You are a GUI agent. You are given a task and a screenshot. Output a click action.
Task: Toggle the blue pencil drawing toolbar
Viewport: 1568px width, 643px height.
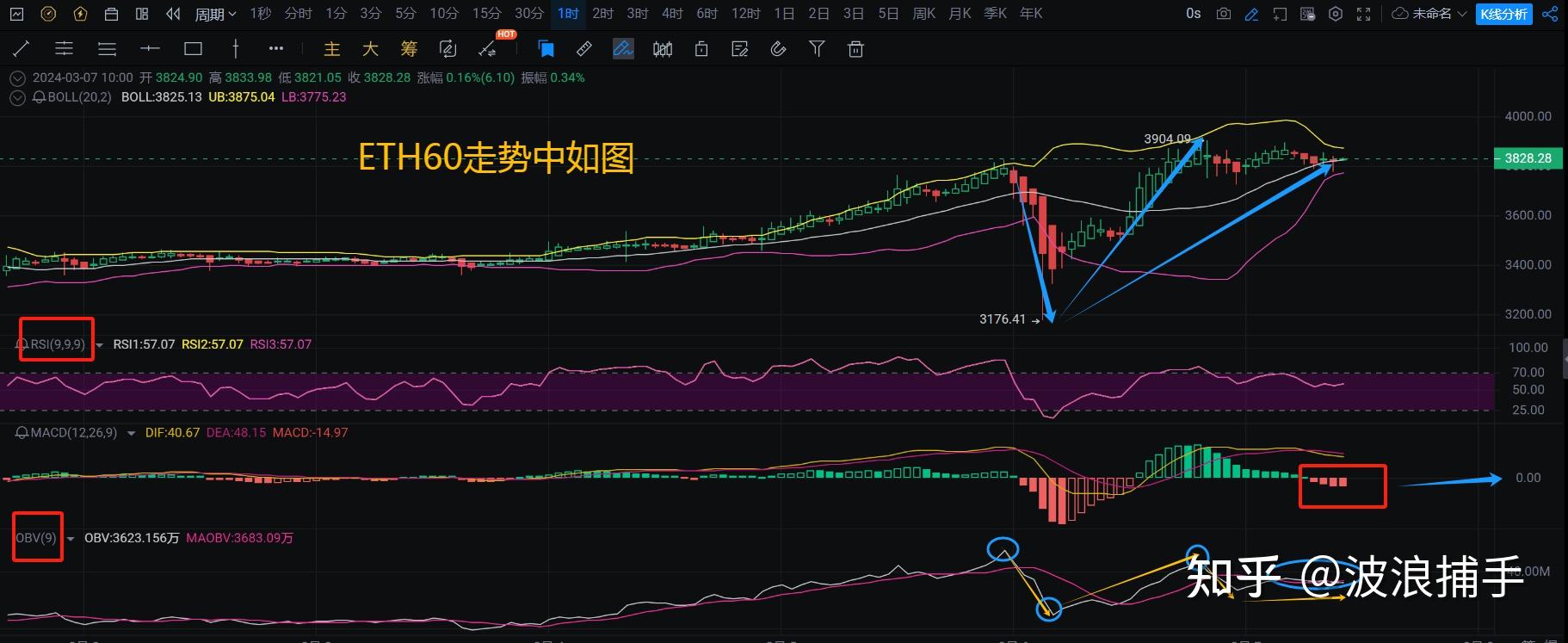[x=1251, y=14]
